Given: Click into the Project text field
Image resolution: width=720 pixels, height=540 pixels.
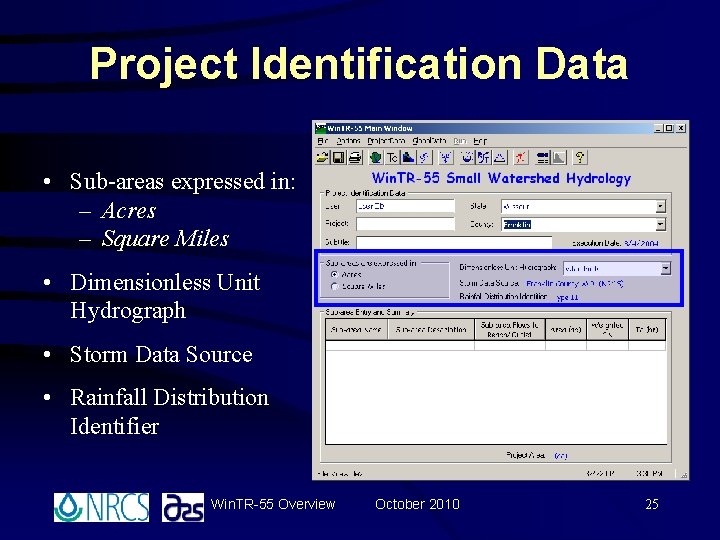Looking at the screenshot, I should coord(405,224).
